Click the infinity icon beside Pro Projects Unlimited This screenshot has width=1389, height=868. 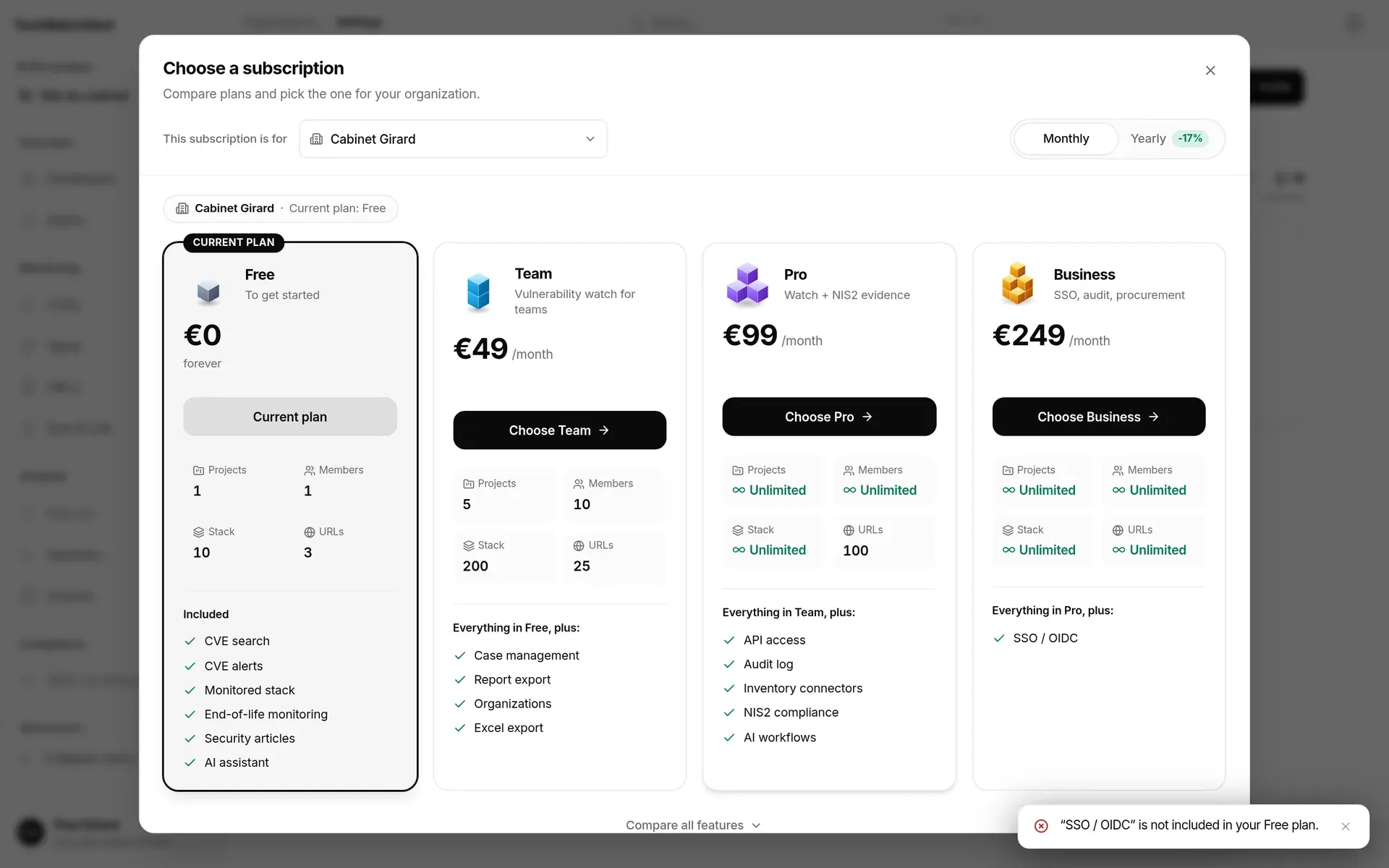click(x=739, y=490)
